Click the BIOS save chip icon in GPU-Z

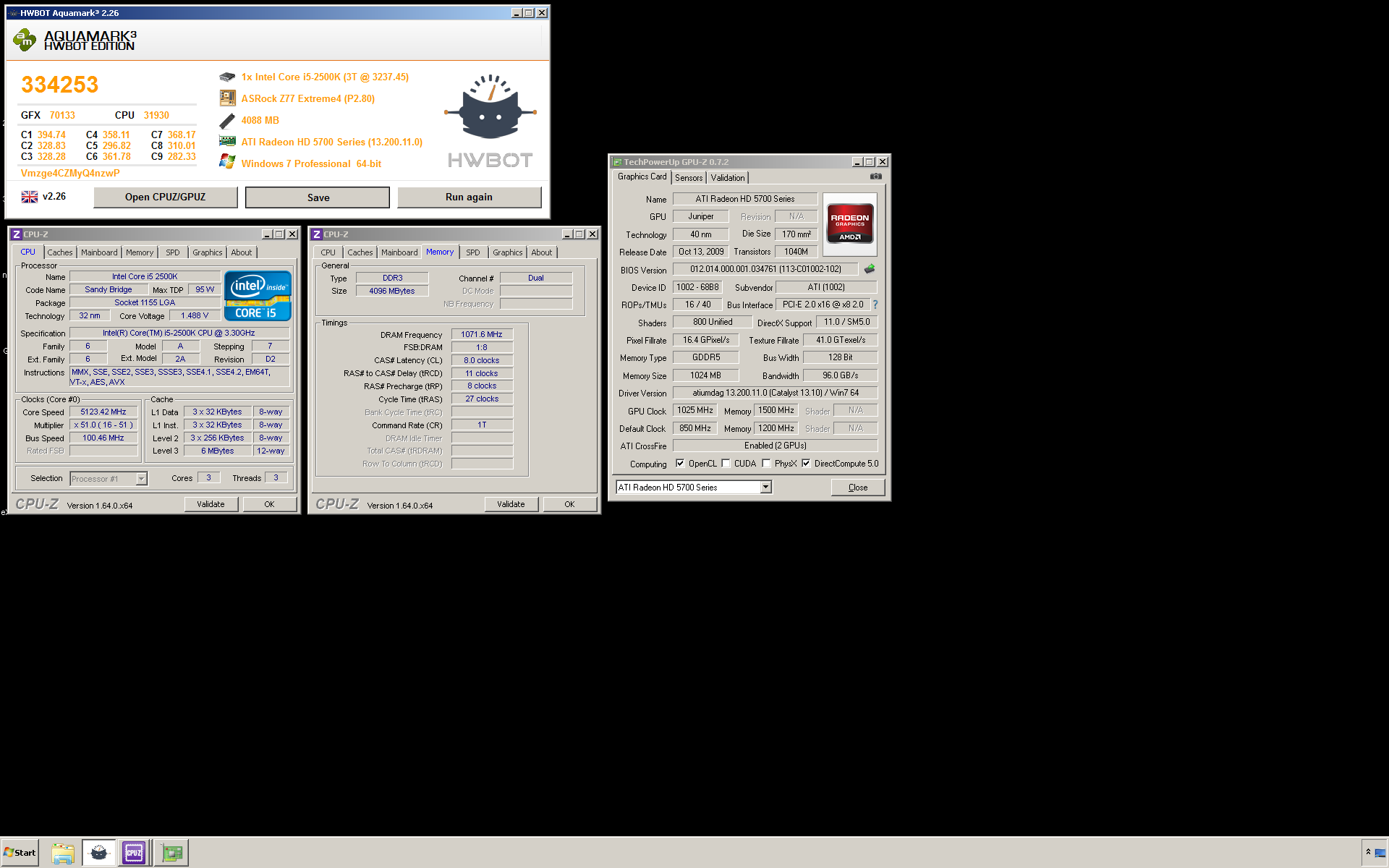click(870, 269)
